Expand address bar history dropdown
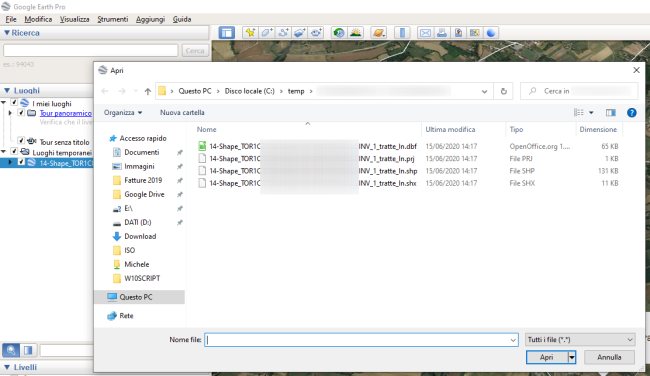The width and height of the screenshot is (650, 376). [484, 91]
